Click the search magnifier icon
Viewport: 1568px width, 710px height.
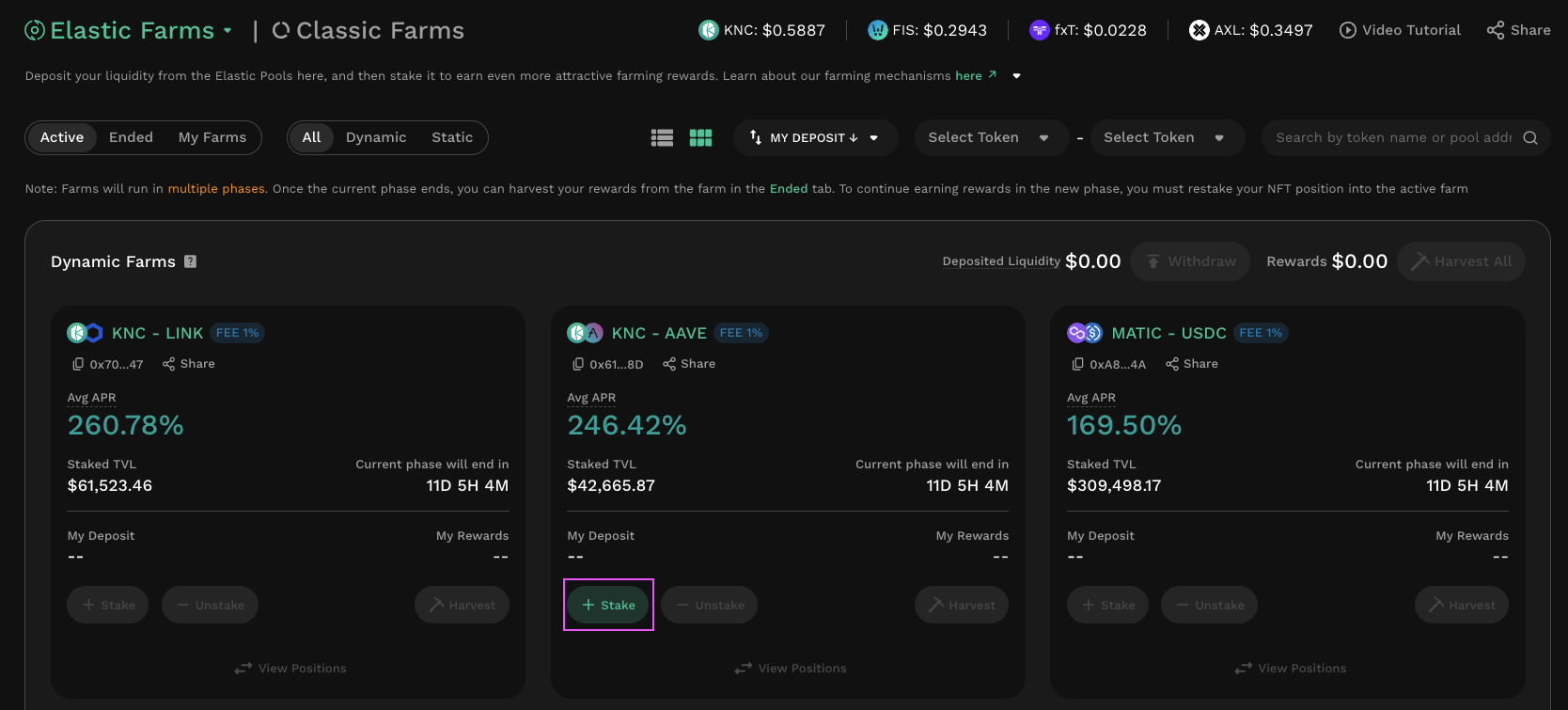pos(1530,138)
